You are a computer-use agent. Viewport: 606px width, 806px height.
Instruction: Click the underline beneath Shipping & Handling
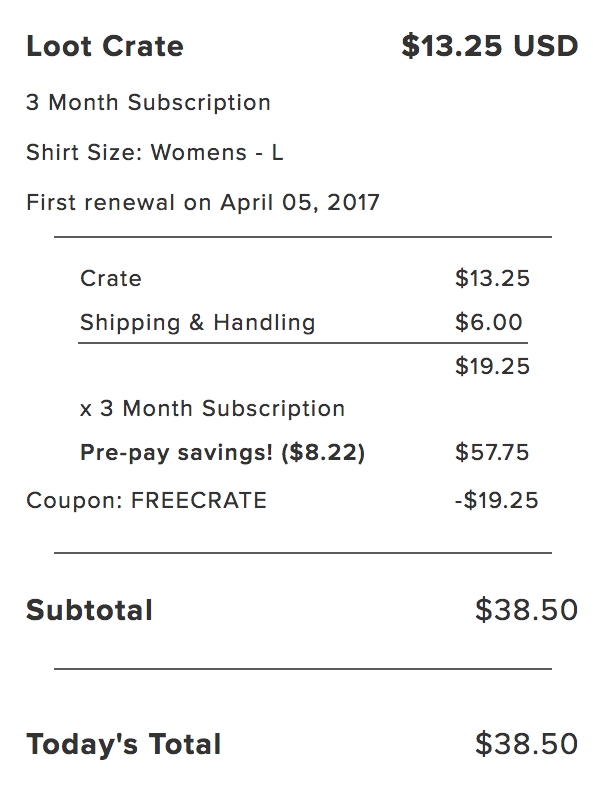(302, 343)
